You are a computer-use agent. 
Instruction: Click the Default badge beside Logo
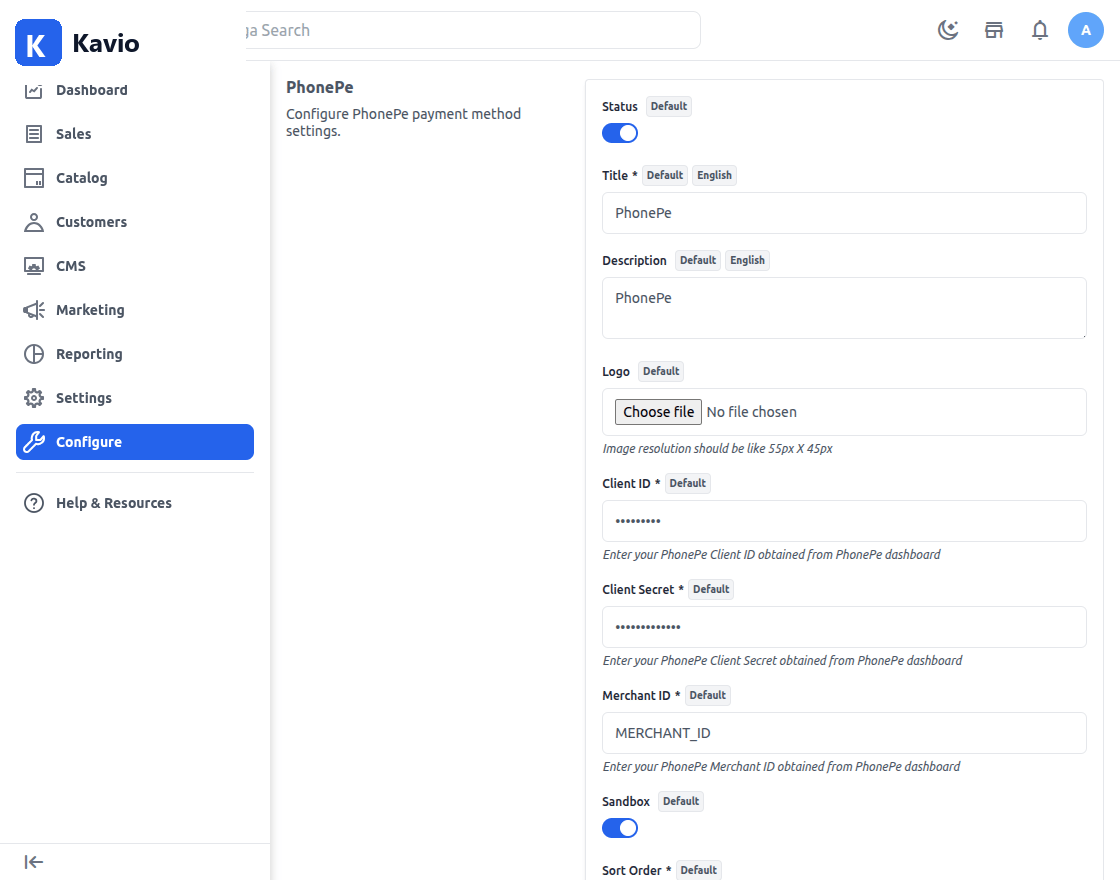tap(661, 371)
